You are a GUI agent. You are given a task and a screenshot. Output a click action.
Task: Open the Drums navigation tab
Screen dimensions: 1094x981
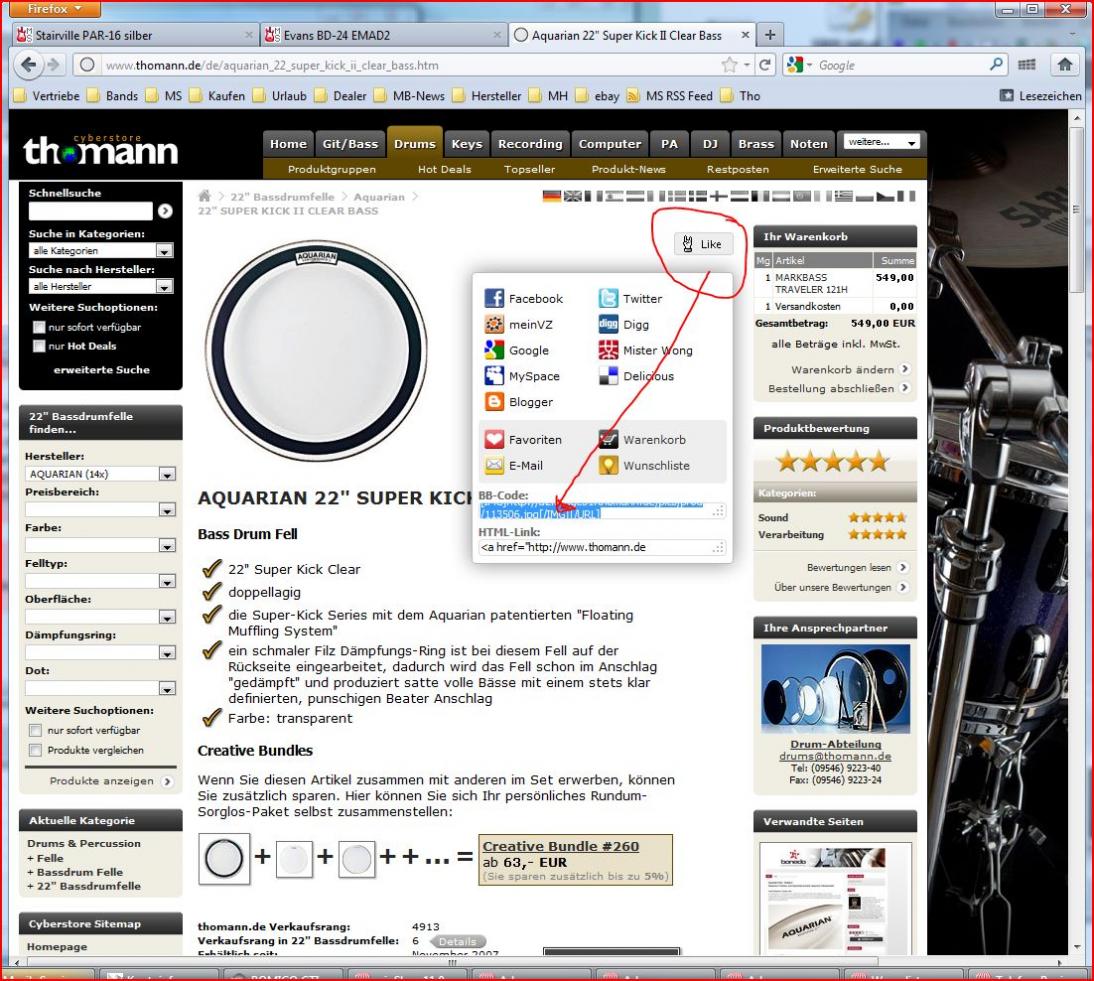[414, 143]
